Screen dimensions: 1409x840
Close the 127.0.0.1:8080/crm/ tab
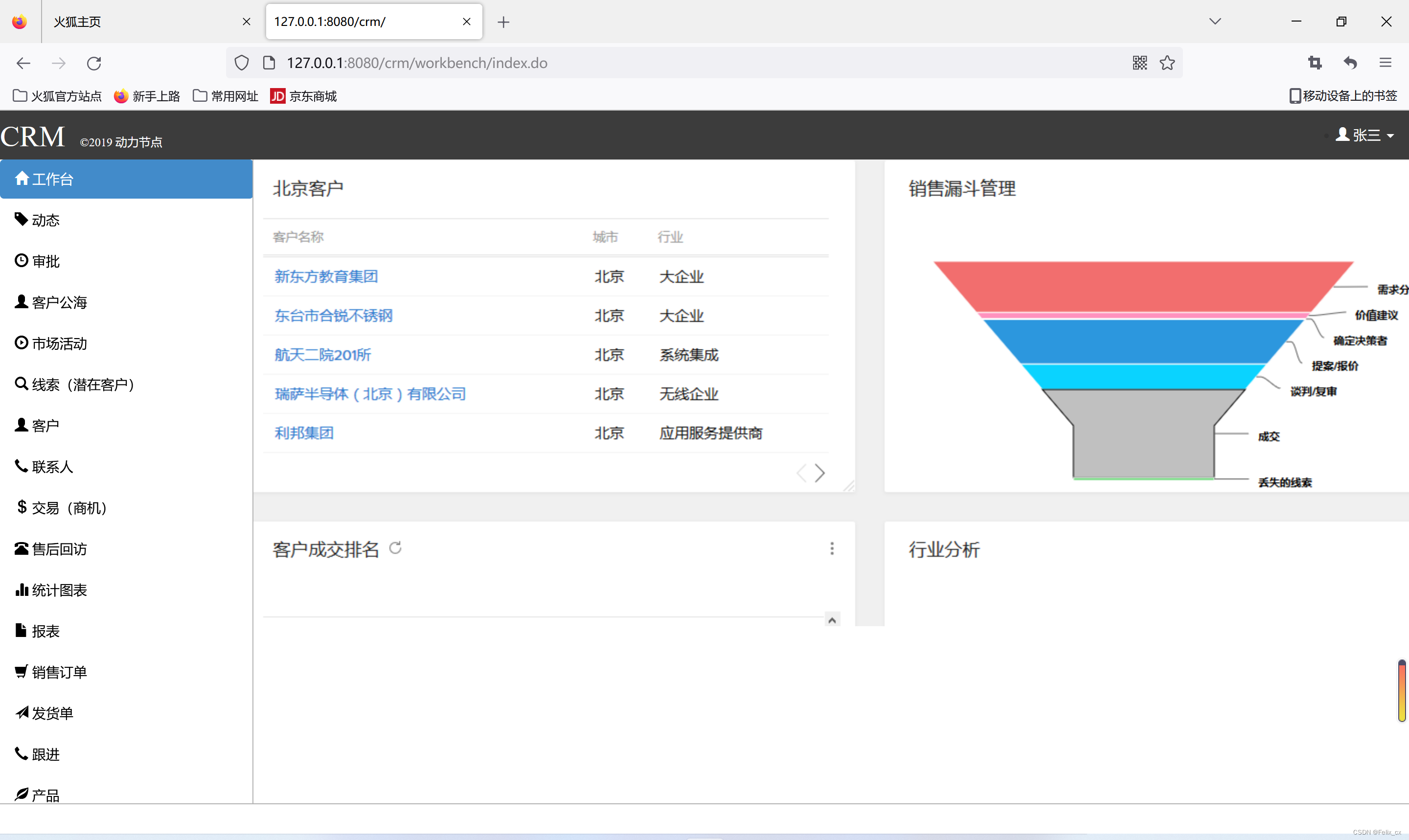[466, 22]
